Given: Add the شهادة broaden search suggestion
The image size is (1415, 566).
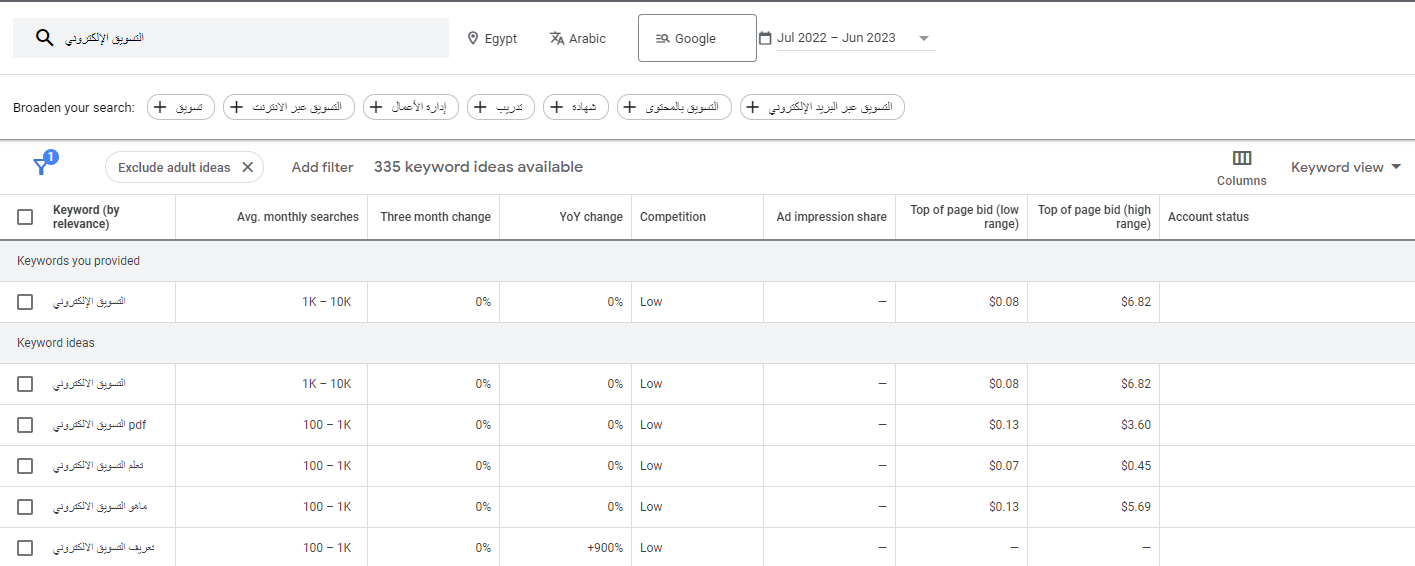Looking at the screenshot, I should (575, 107).
